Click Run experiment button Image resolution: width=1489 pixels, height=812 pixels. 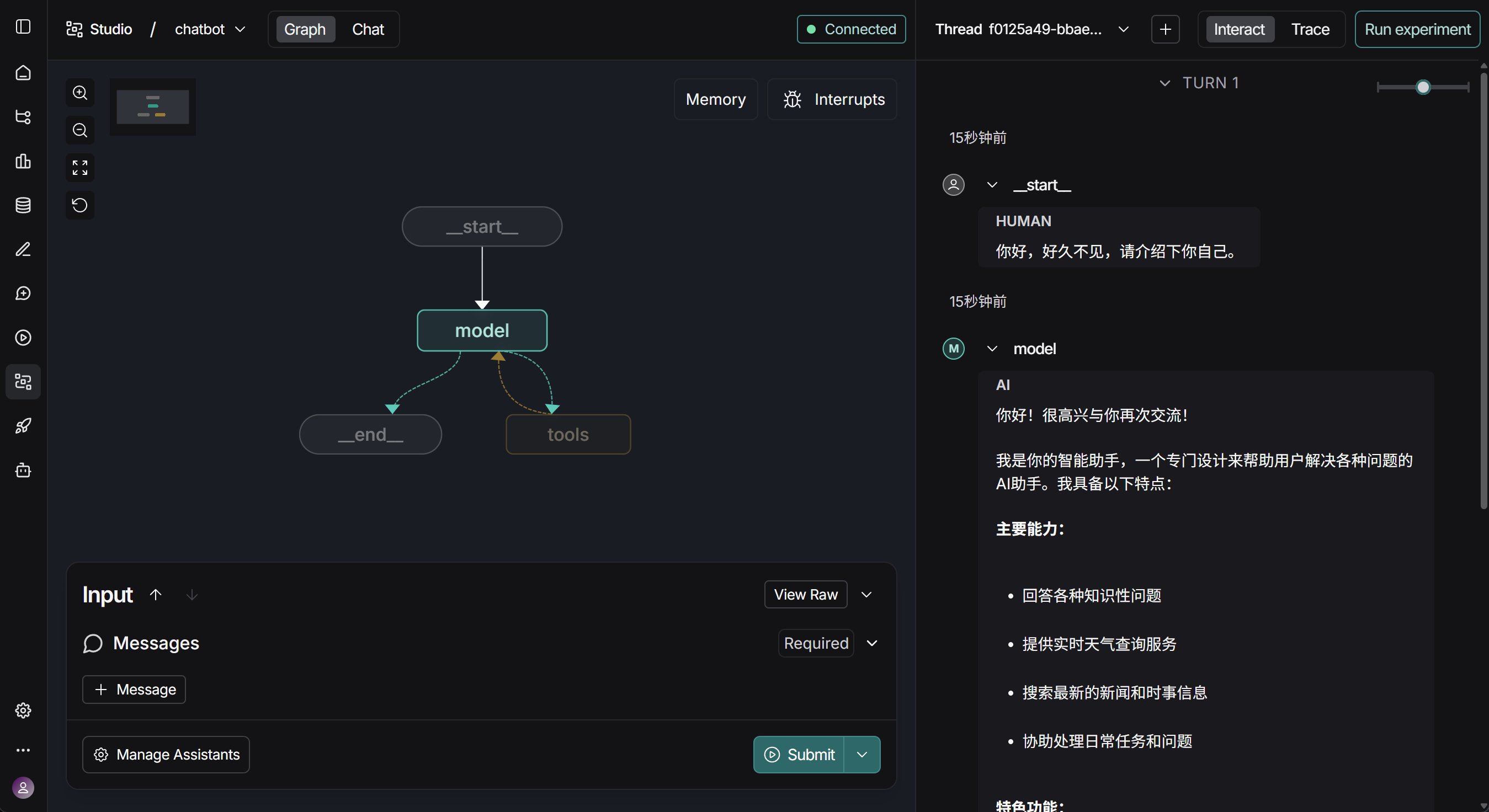[x=1417, y=29]
